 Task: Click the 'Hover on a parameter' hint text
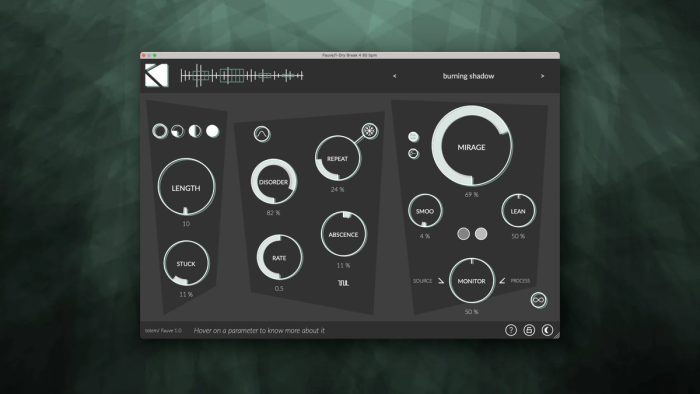[x=259, y=331]
